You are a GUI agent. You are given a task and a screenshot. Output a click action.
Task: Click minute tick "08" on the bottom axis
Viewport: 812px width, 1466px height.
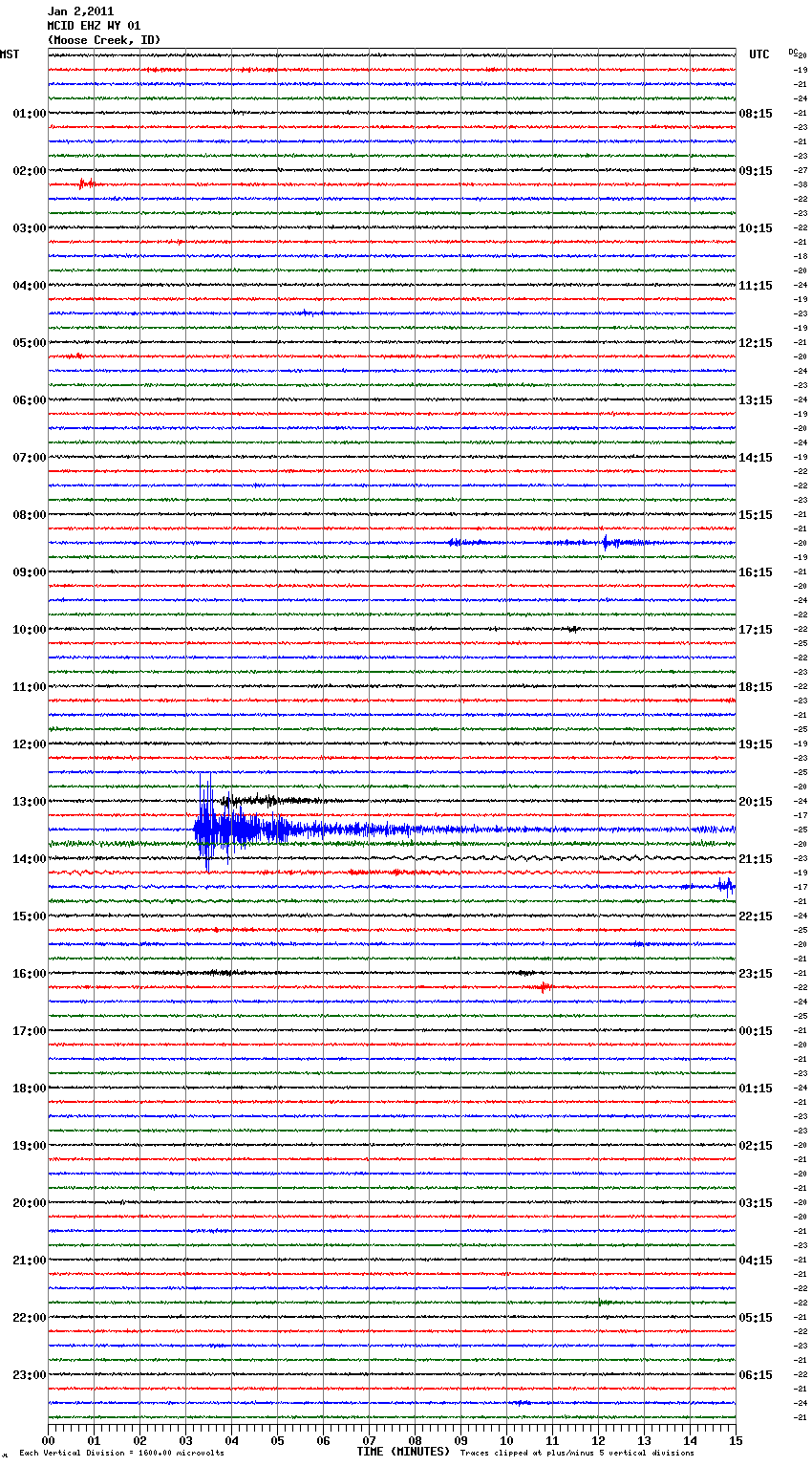tap(415, 1439)
